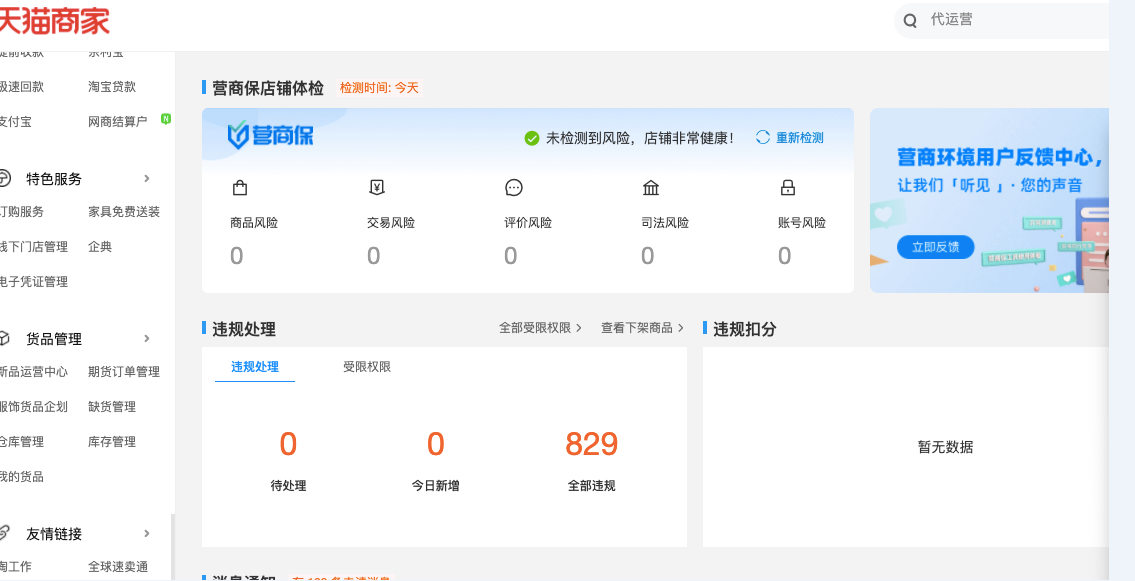Open 我的货品 in the sidebar
Image resolution: width=1135 pixels, height=581 pixels.
click(x=22, y=476)
